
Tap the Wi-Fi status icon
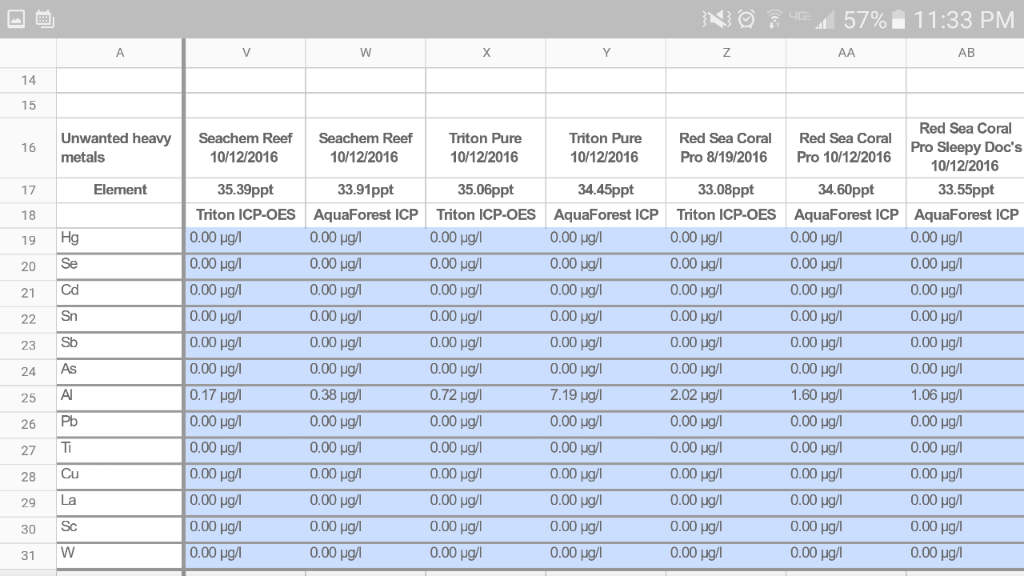775,20
